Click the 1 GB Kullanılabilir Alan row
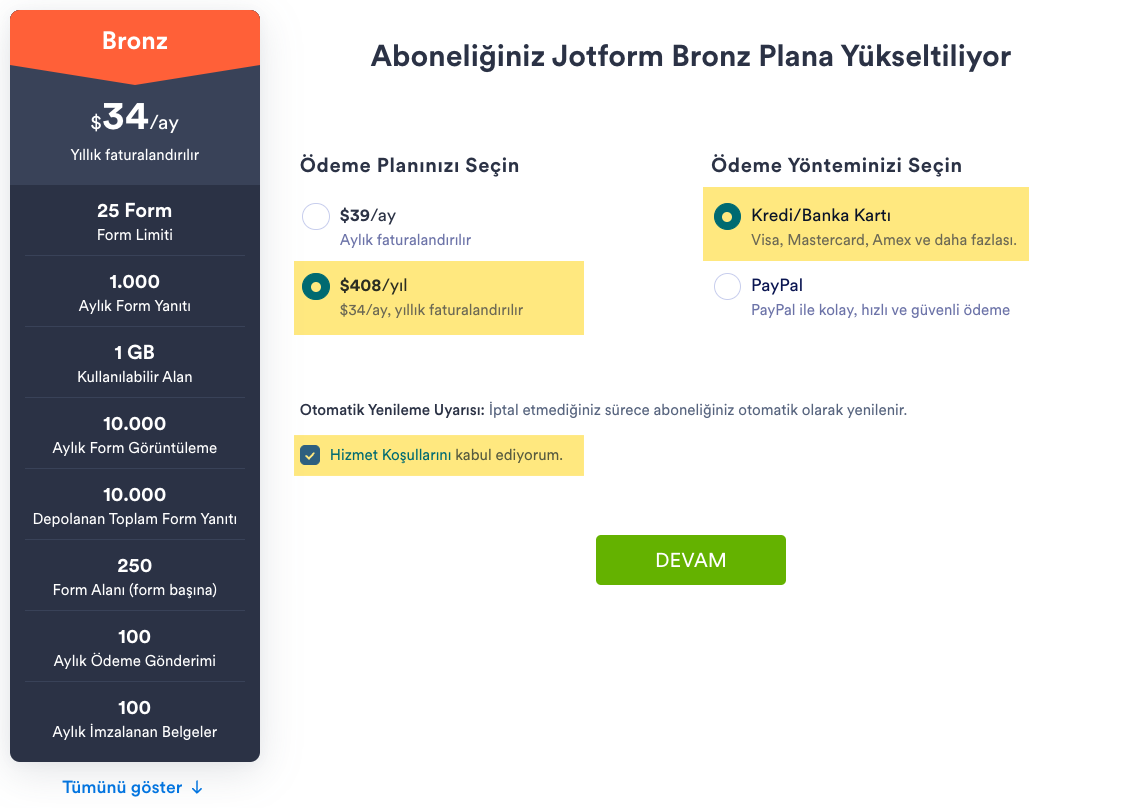1123x808 pixels. [x=135, y=363]
